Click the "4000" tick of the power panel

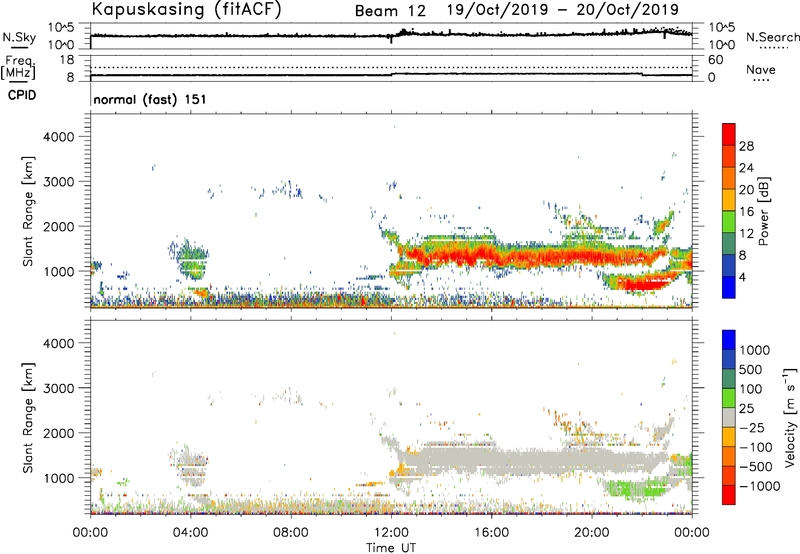[59, 137]
